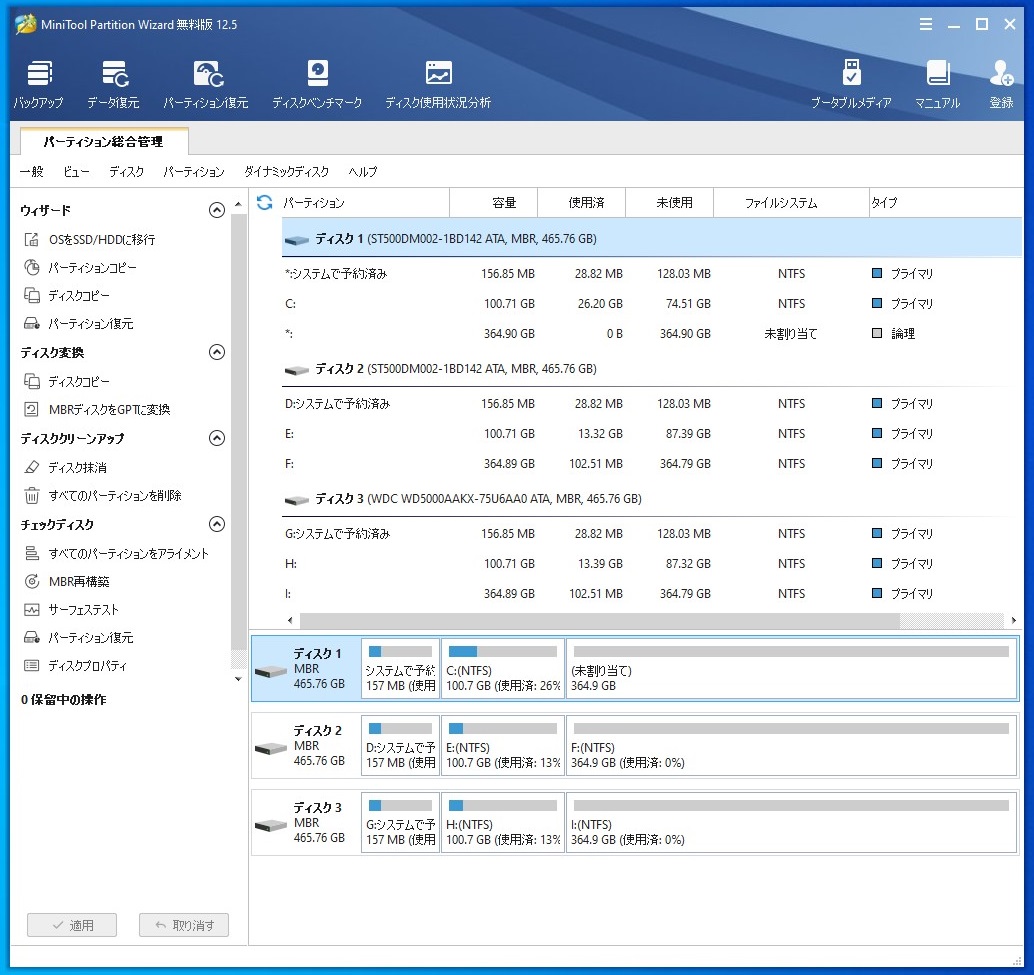Sort by the ファイルシステム column header
This screenshot has width=1034, height=975.
(x=791, y=202)
